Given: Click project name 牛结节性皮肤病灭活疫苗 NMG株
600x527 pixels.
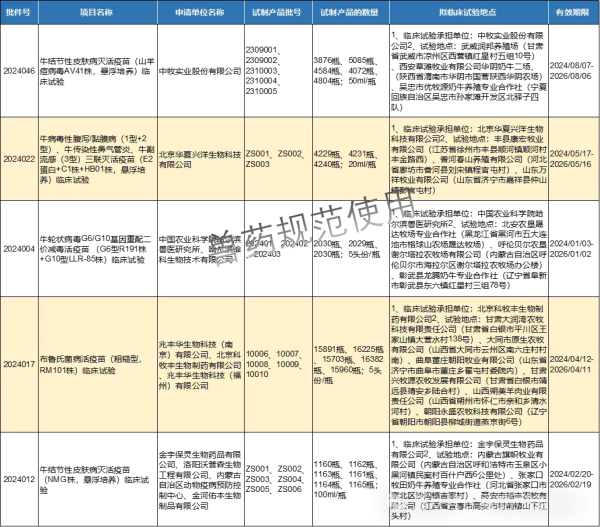Looking at the screenshot, I should (x=98, y=479).
